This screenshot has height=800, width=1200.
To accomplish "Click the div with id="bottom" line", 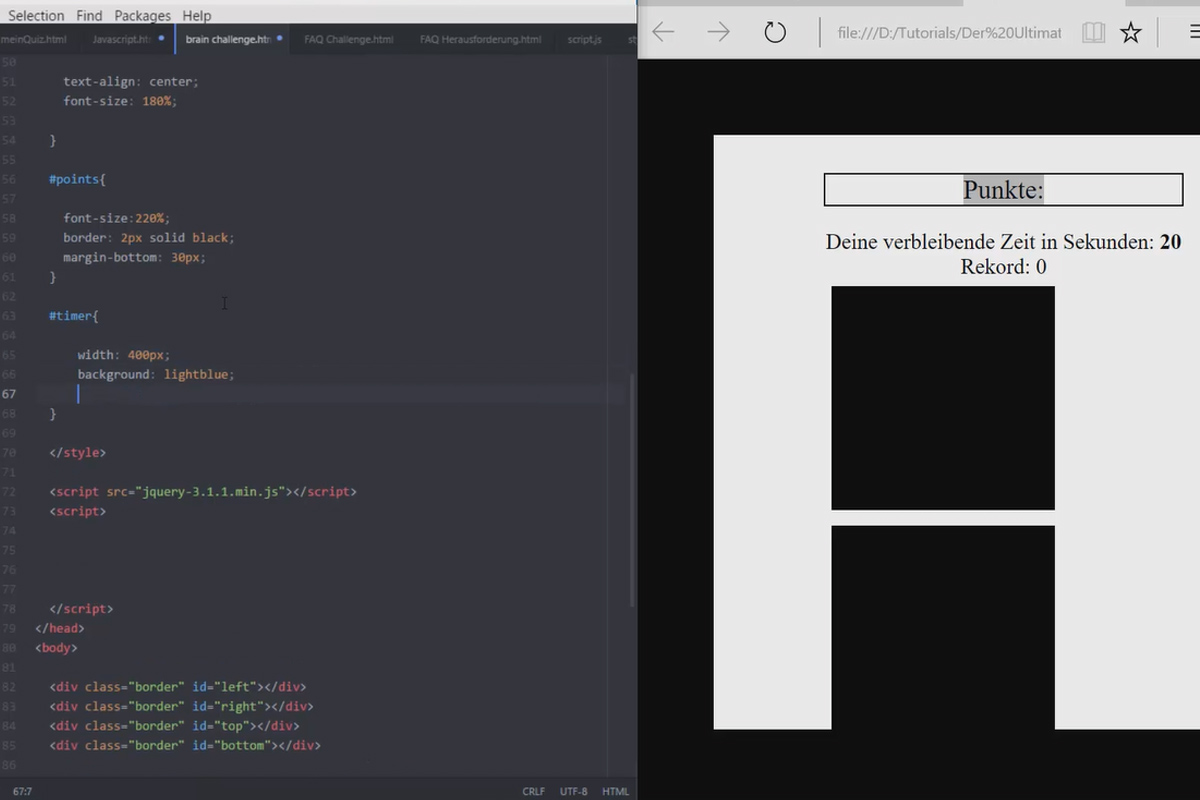I will tap(185, 745).
